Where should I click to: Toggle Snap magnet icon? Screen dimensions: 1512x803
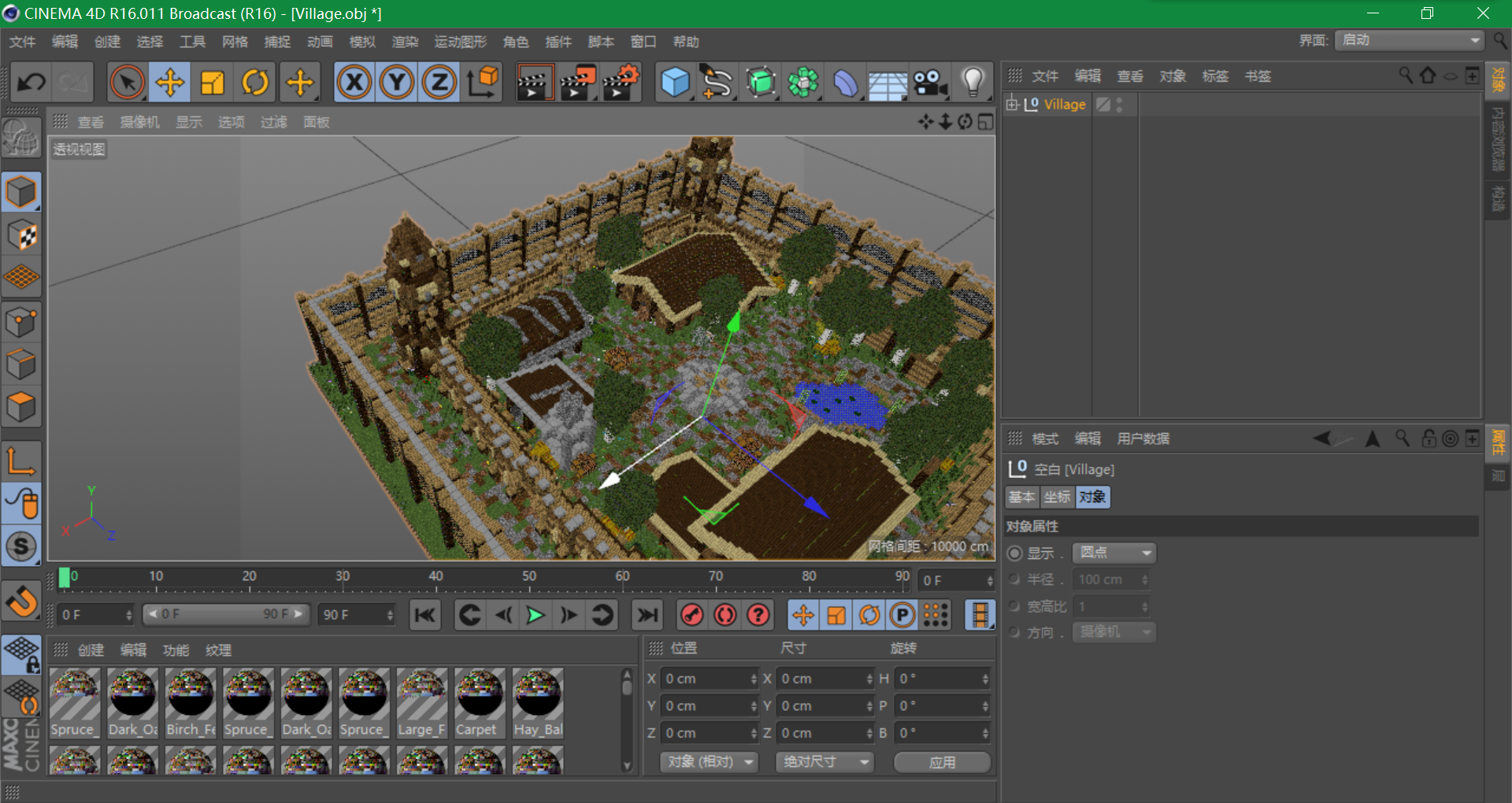[x=21, y=601]
